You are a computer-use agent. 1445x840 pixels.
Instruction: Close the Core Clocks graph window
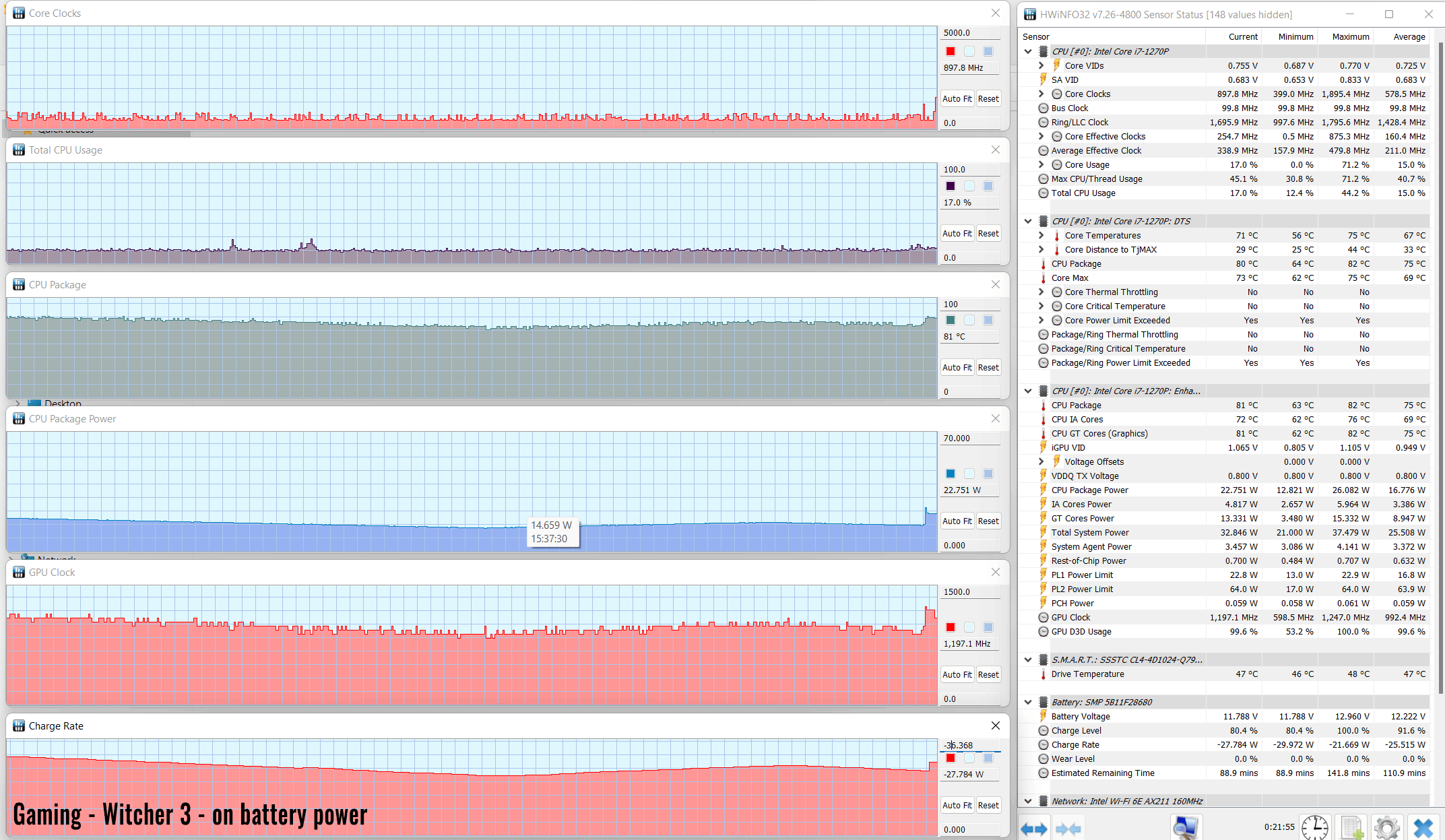(x=995, y=13)
